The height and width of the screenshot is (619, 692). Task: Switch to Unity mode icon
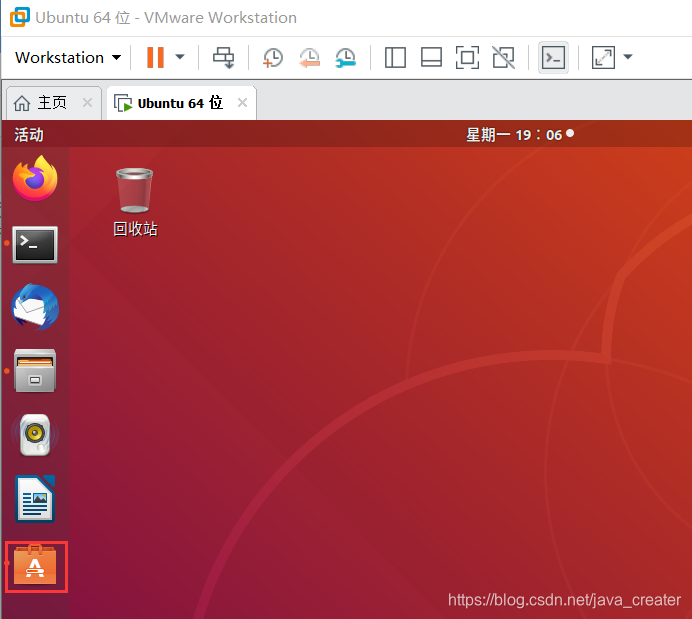tap(504, 57)
